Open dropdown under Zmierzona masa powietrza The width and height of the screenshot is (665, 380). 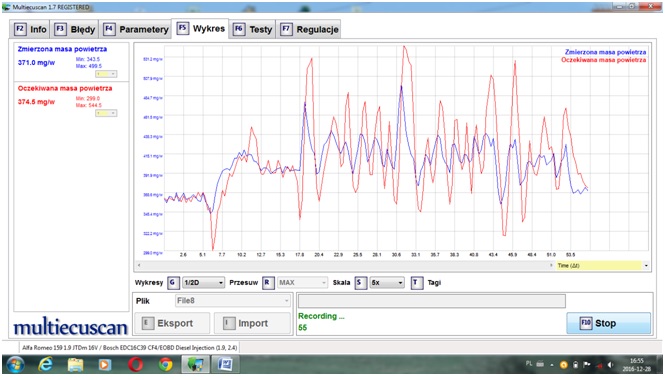coord(106,74)
